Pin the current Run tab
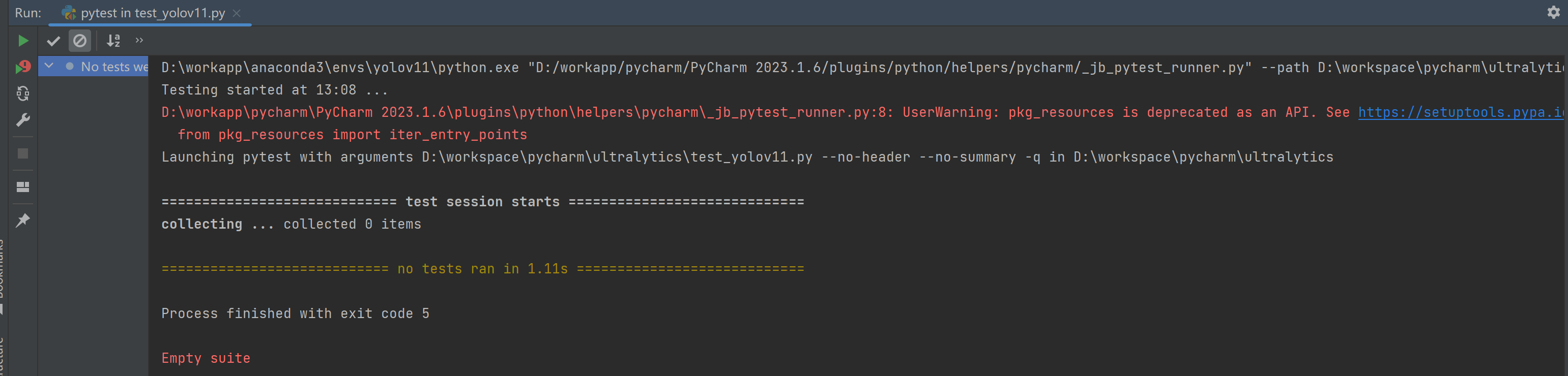The image size is (1568, 376). (23, 220)
